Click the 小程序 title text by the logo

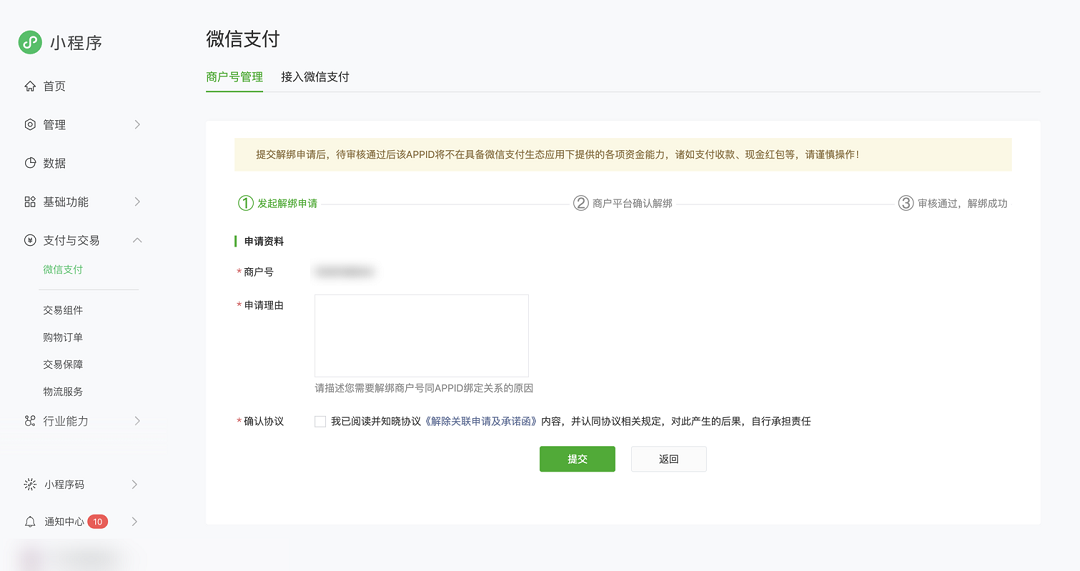click(x=76, y=43)
